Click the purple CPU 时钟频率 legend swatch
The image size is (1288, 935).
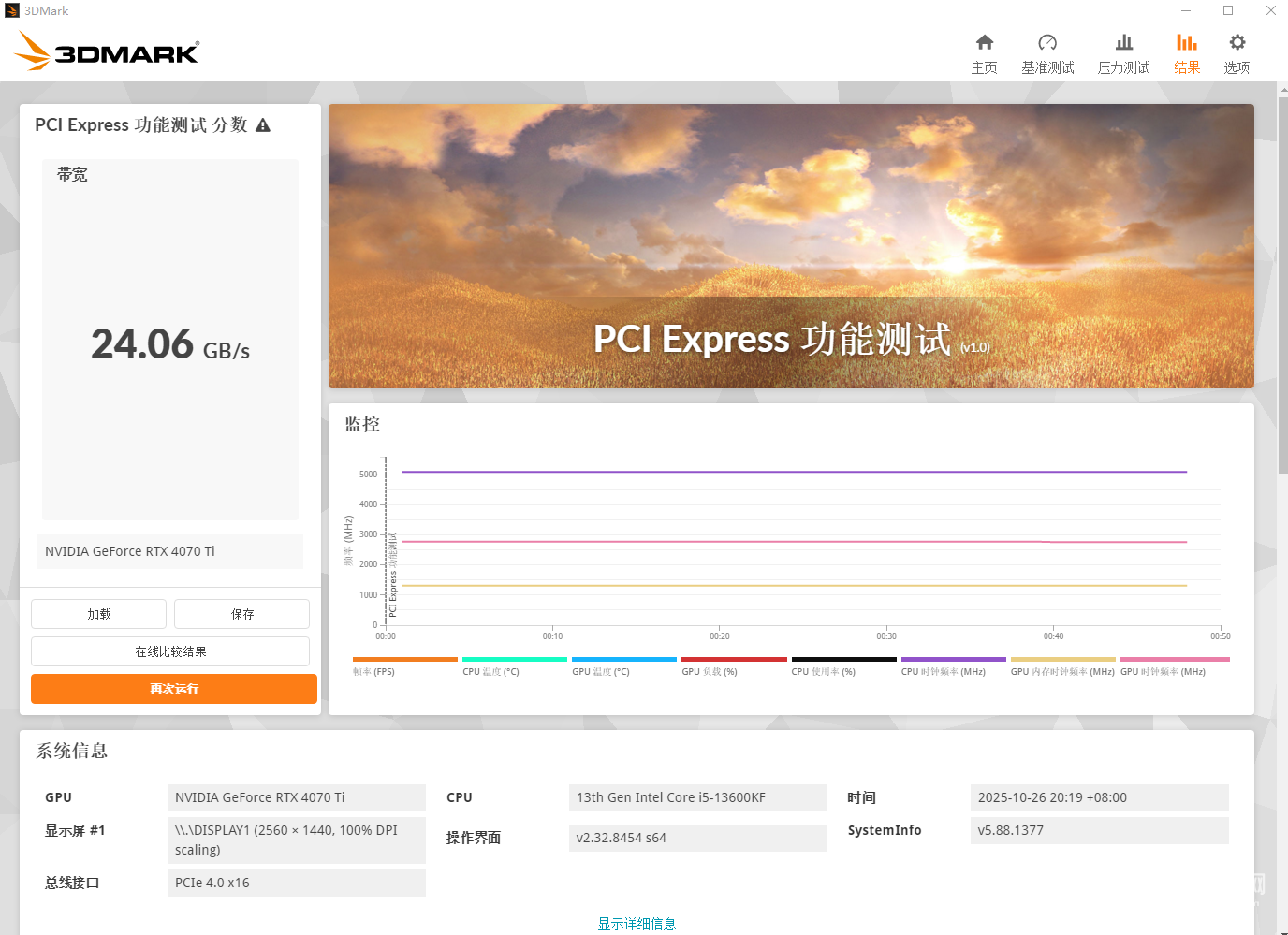click(x=953, y=660)
